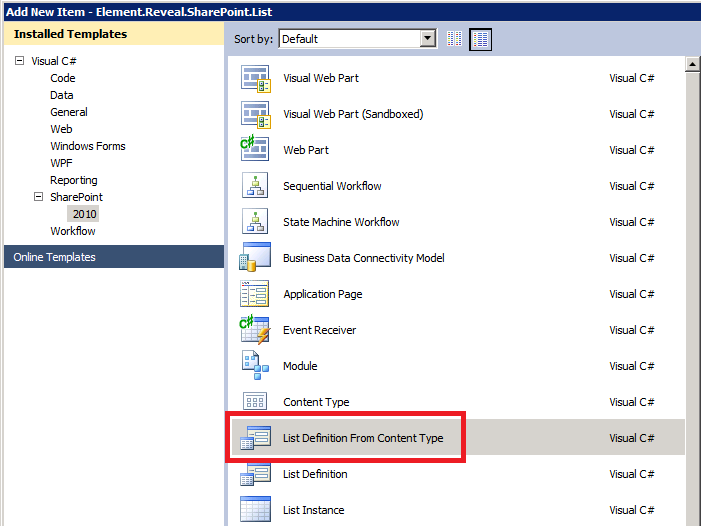Viewport: 701px width, 526px height.
Task: Select the Content Type icon
Action: (255, 401)
